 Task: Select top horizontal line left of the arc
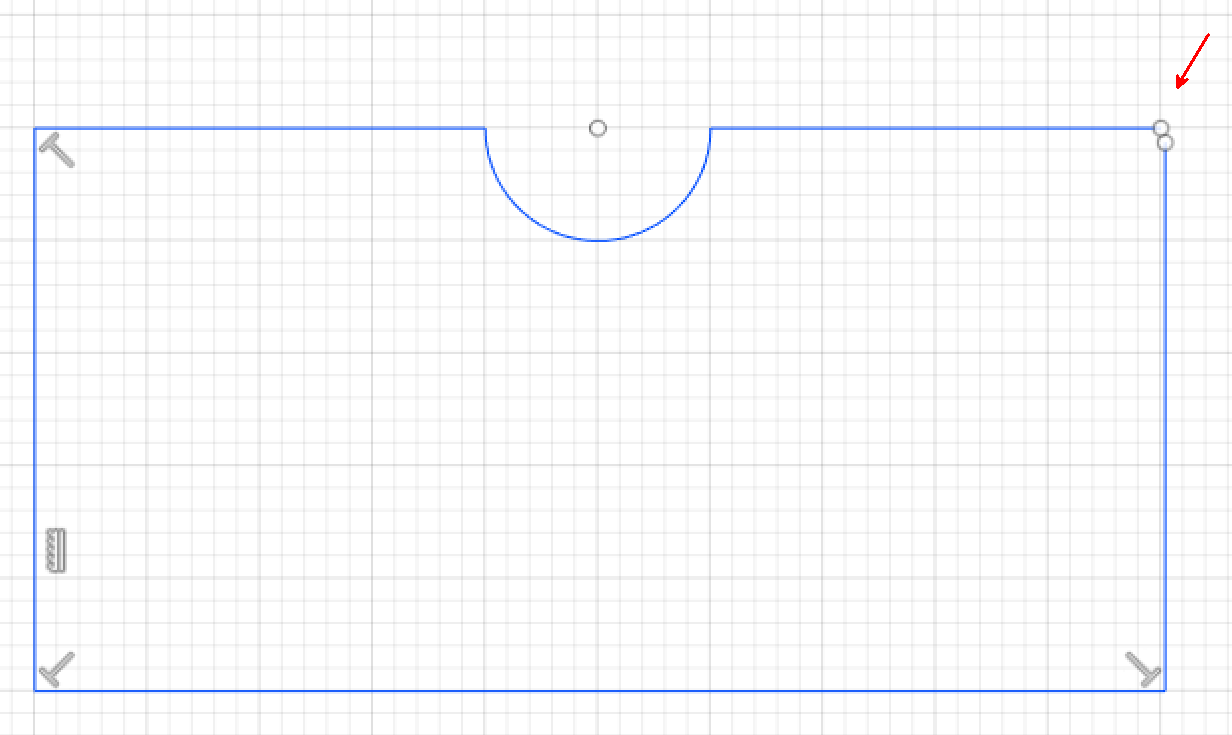pyautogui.click(x=260, y=128)
